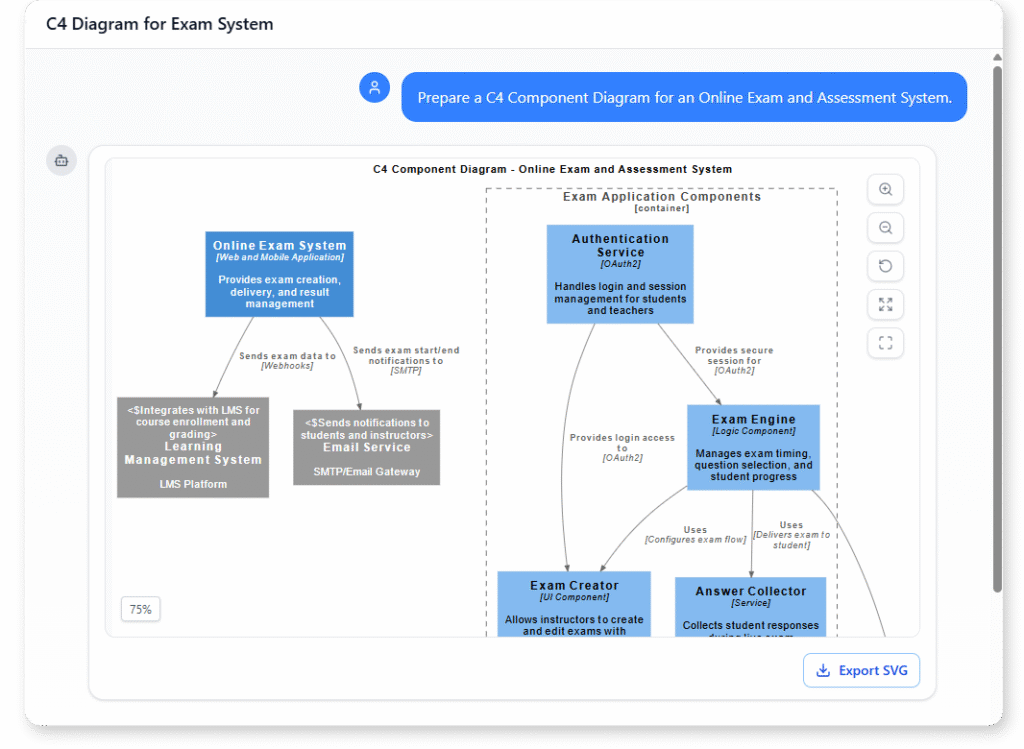Viewport: 1024px width, 749px height.
Task: Expand the Online Exam System node
Action: (x=279, y=273)
